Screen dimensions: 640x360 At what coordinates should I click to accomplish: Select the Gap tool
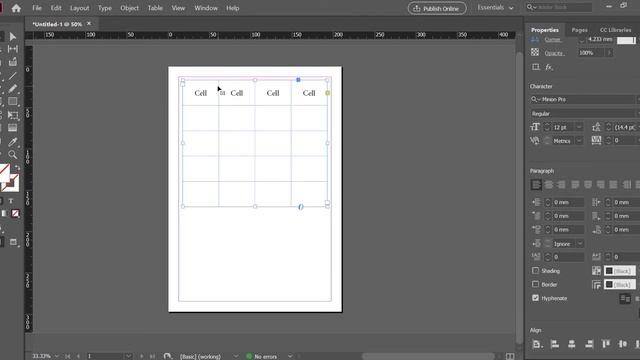(x=13, y=49)
